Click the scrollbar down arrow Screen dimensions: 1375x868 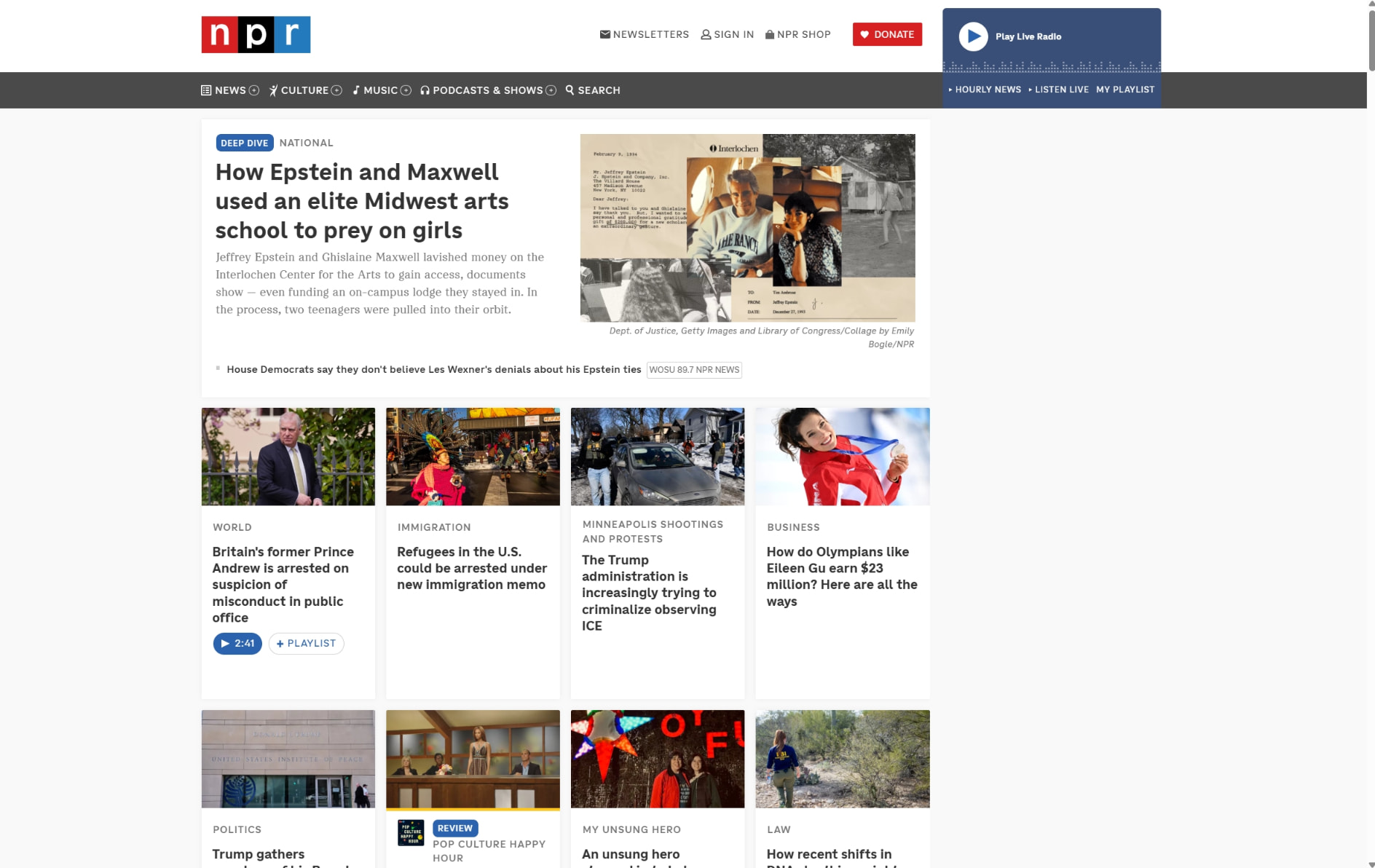(x=1371, y=864)
